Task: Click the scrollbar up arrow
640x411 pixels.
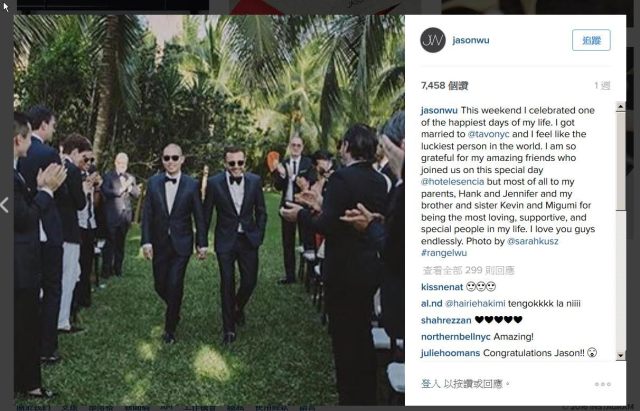Action: [x=620, y=107]
